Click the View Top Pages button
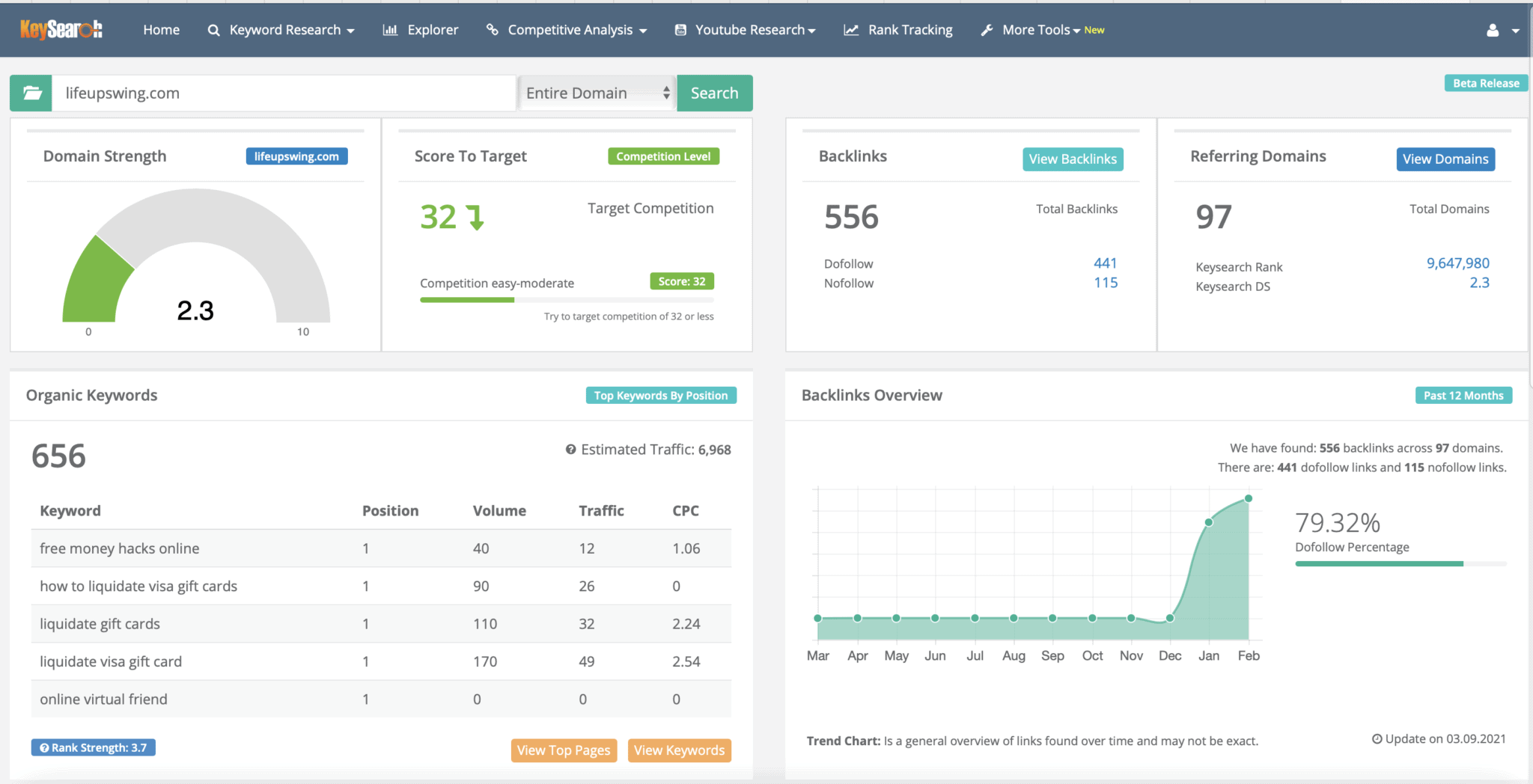This screenshot has height=784, width=1533. [564, 750]
